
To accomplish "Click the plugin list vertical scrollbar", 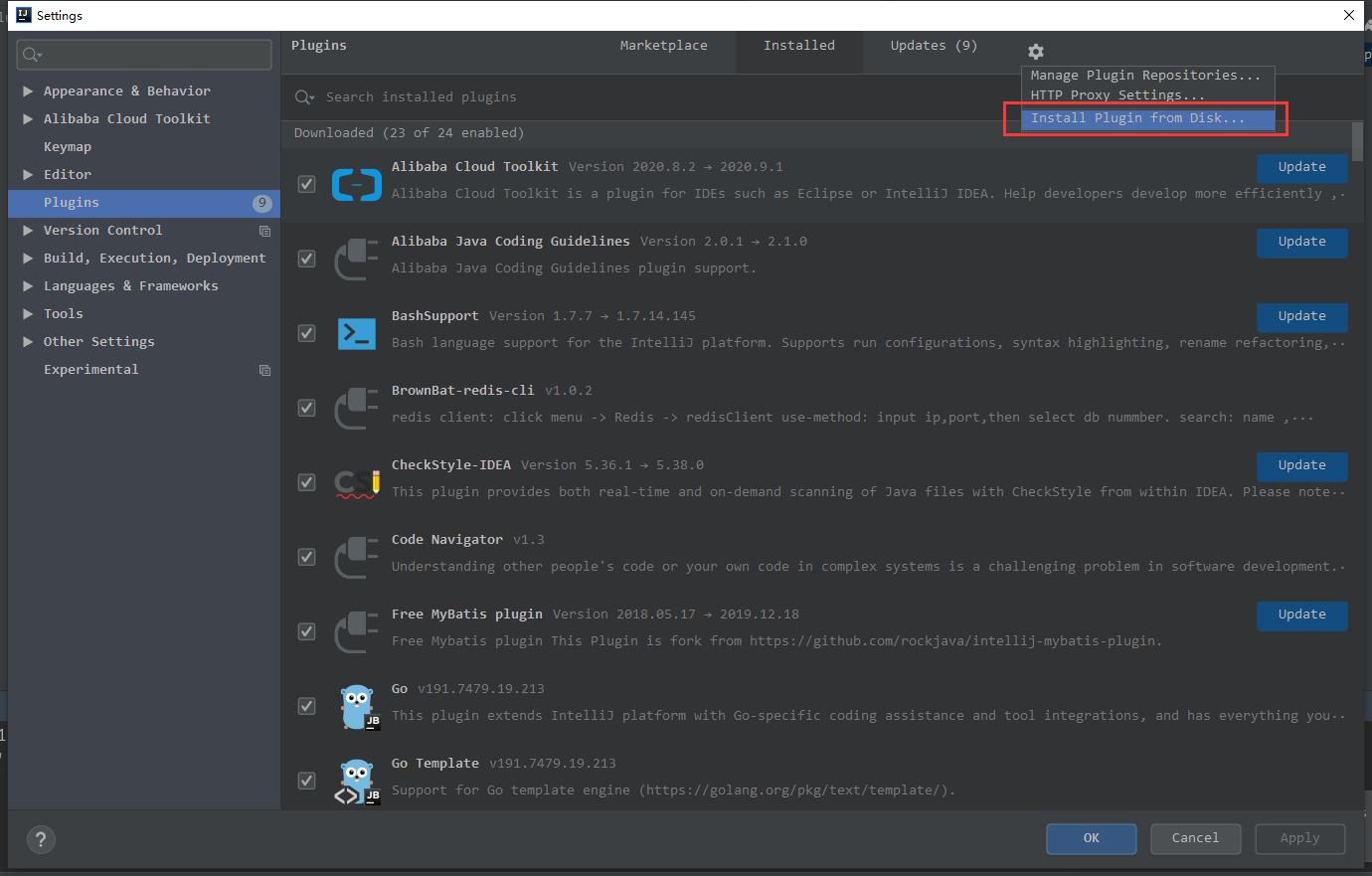I will click(x=1357, y=142).
